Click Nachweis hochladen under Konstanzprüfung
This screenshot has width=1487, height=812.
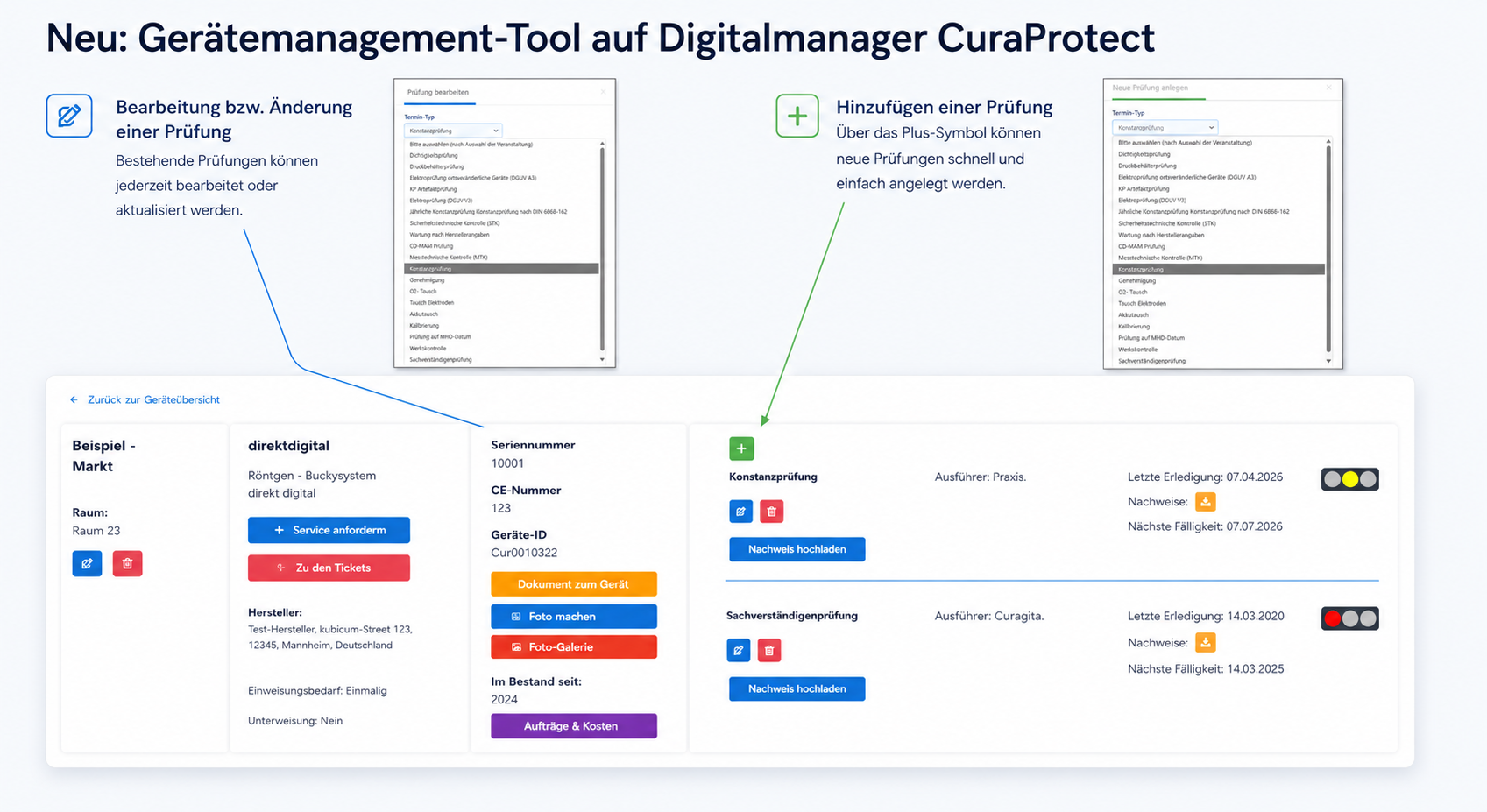[x=797, y=549]
